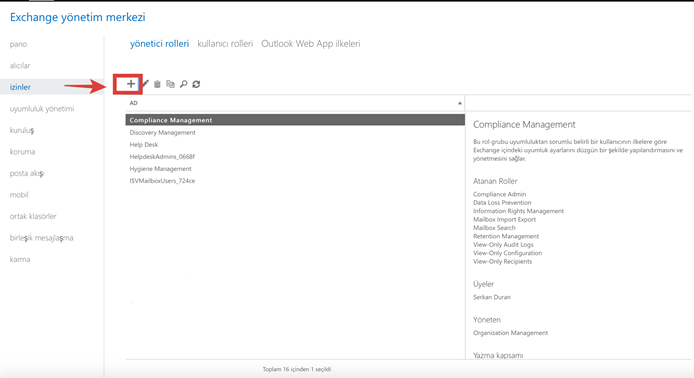
Task: Open ortak klasörler in the sidebar
Action: 33,216
